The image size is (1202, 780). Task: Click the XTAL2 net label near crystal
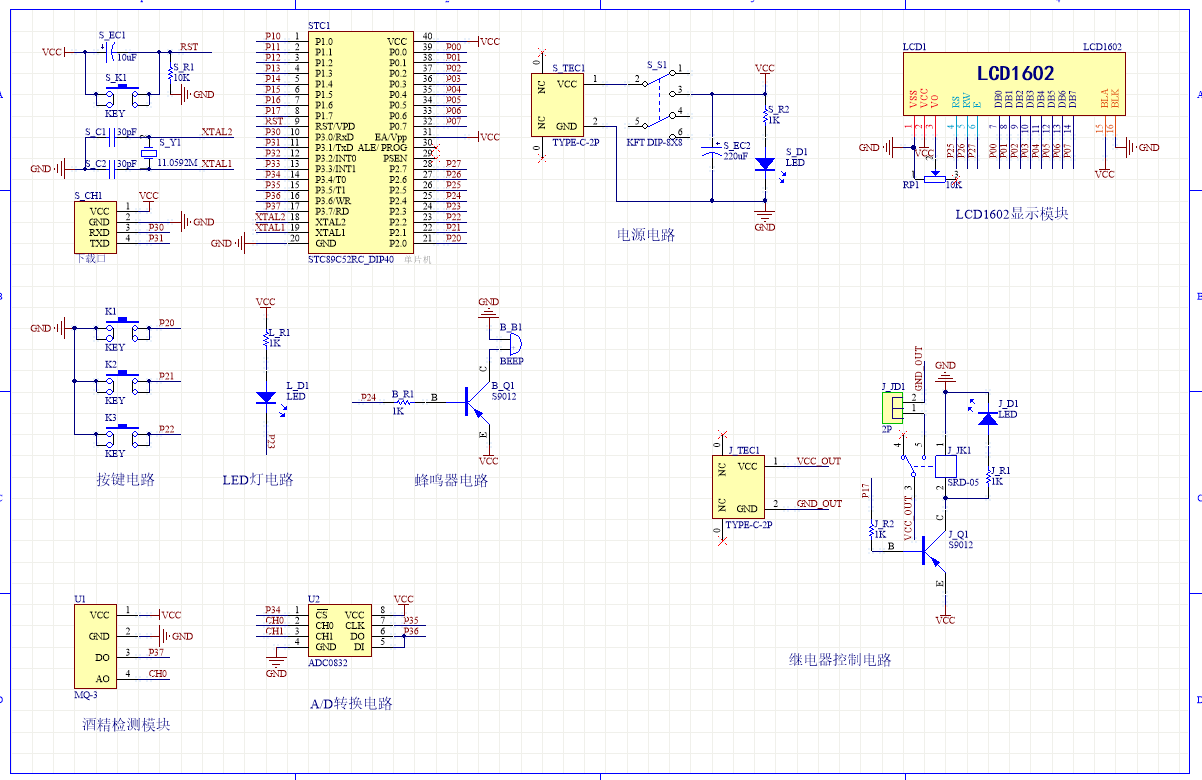coord(216,132)
